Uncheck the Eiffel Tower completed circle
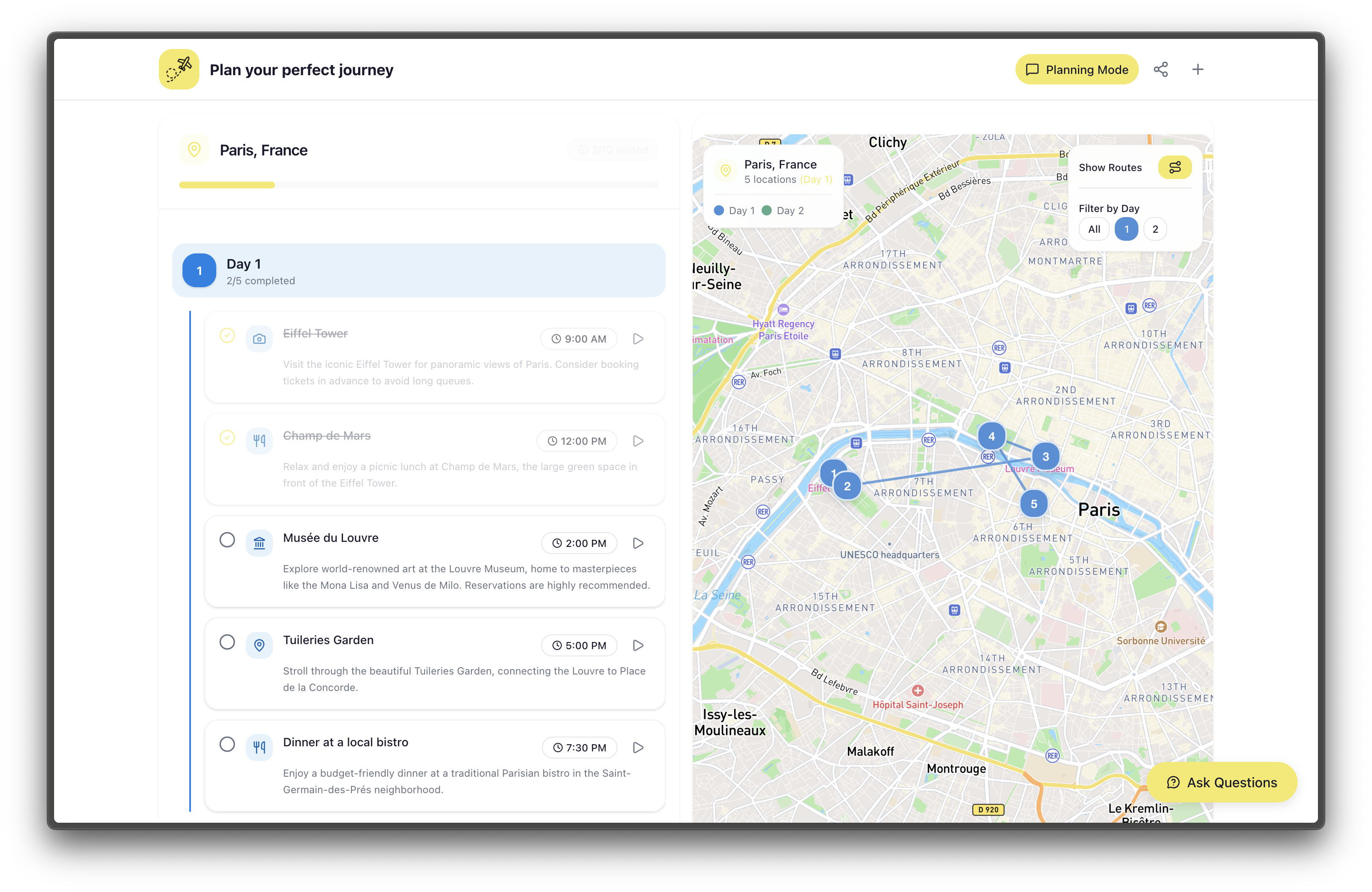 (x=227, y=335)
